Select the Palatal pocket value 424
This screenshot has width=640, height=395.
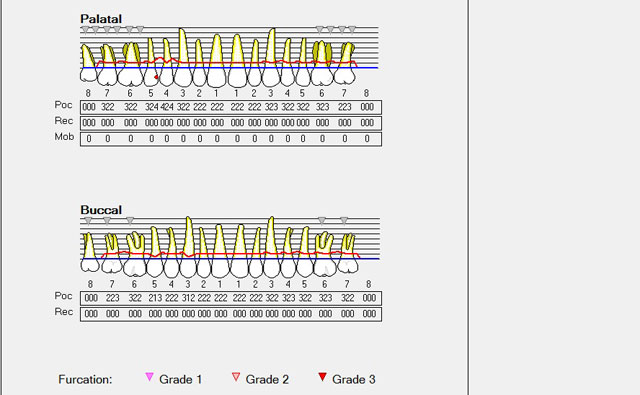(x=167, y=107)
